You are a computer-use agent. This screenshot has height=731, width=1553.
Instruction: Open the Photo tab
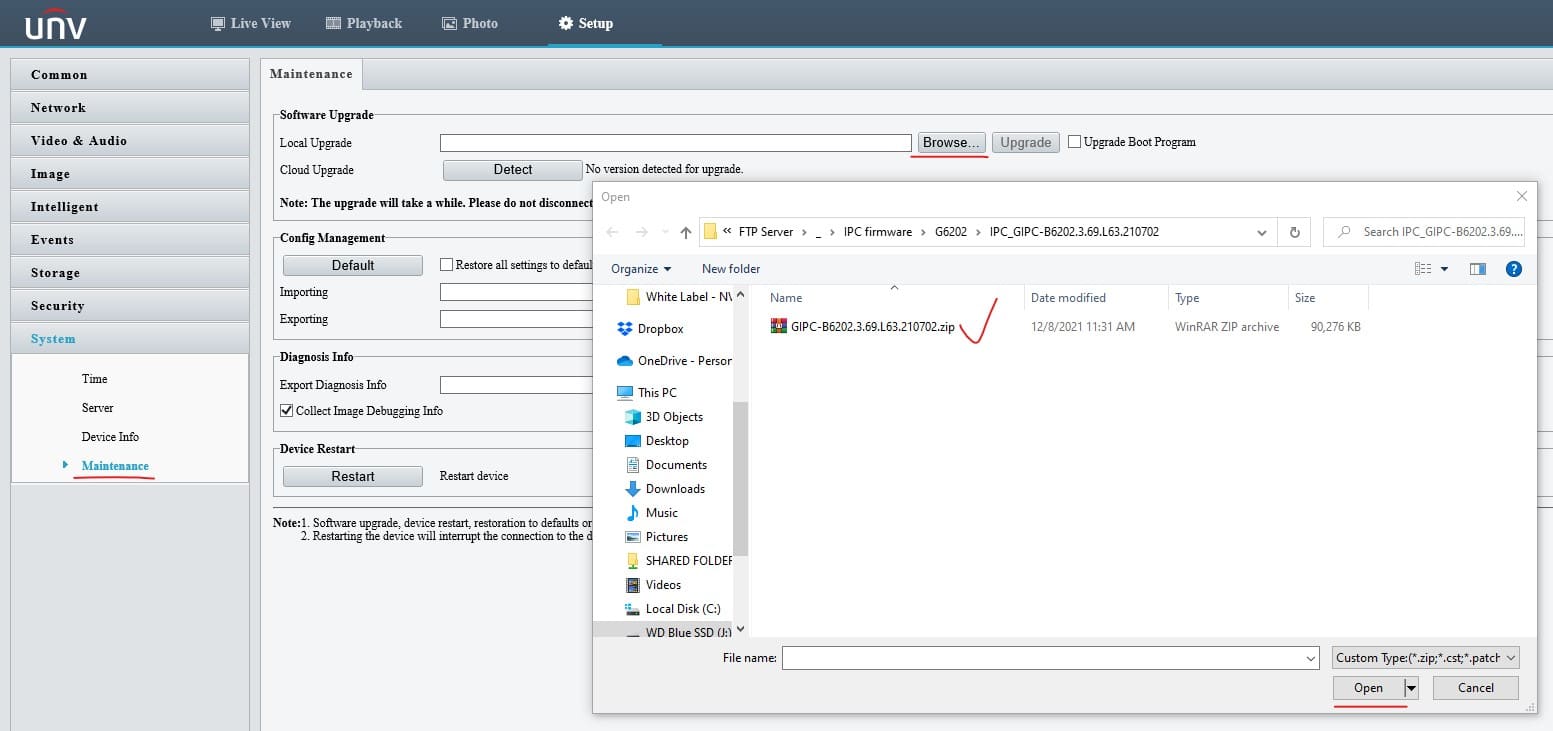click(x=469, y=23)
